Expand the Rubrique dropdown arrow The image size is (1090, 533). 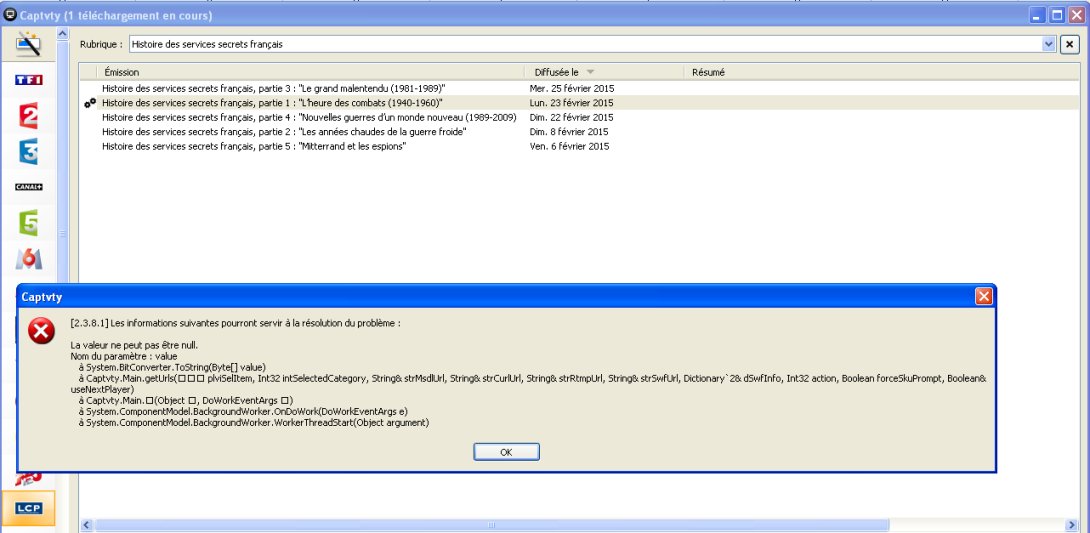coord(1048,45)
